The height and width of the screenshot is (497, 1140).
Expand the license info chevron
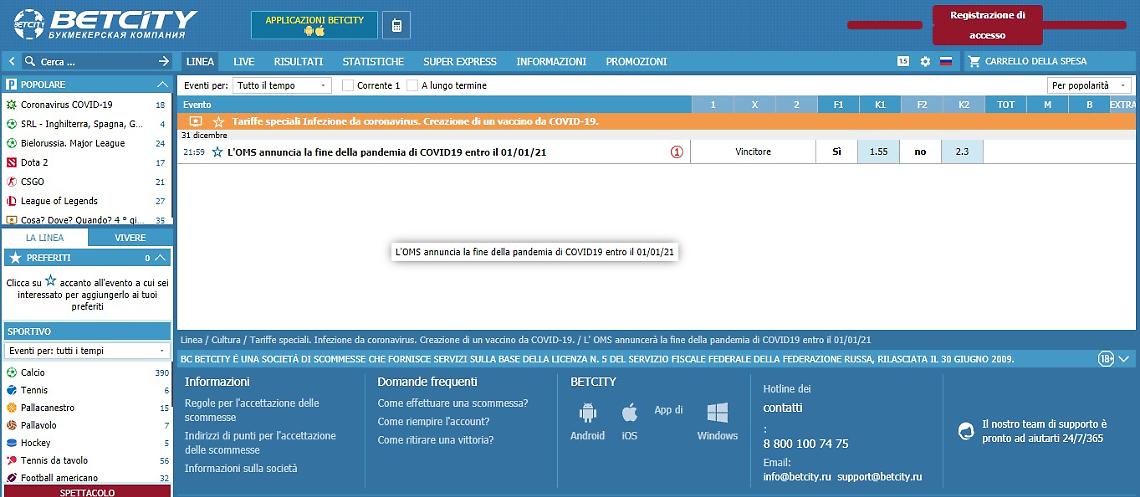(x=1124, y=359)
